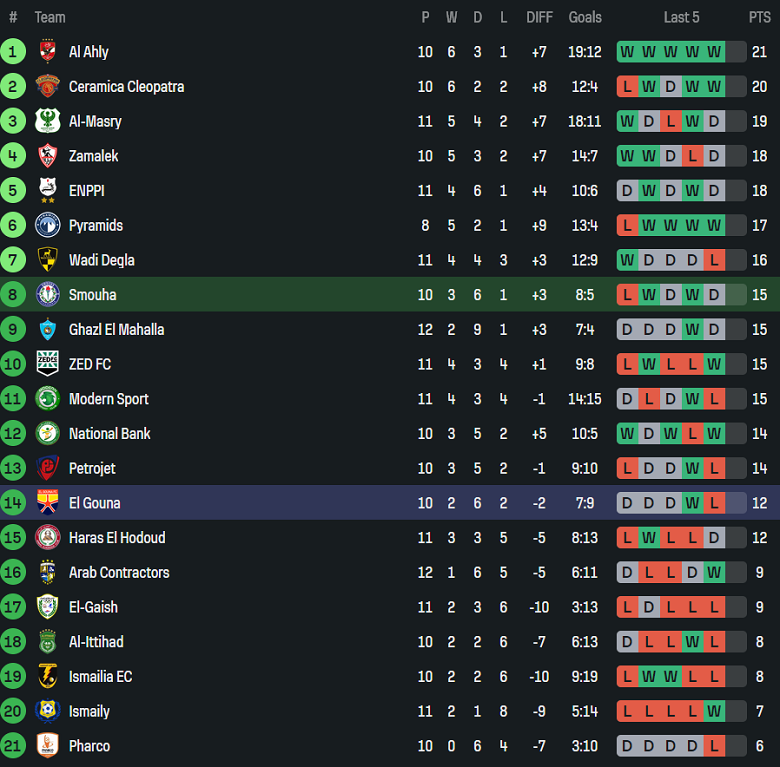
Task: Click the Last 5 column header
Action: point(681,17)
